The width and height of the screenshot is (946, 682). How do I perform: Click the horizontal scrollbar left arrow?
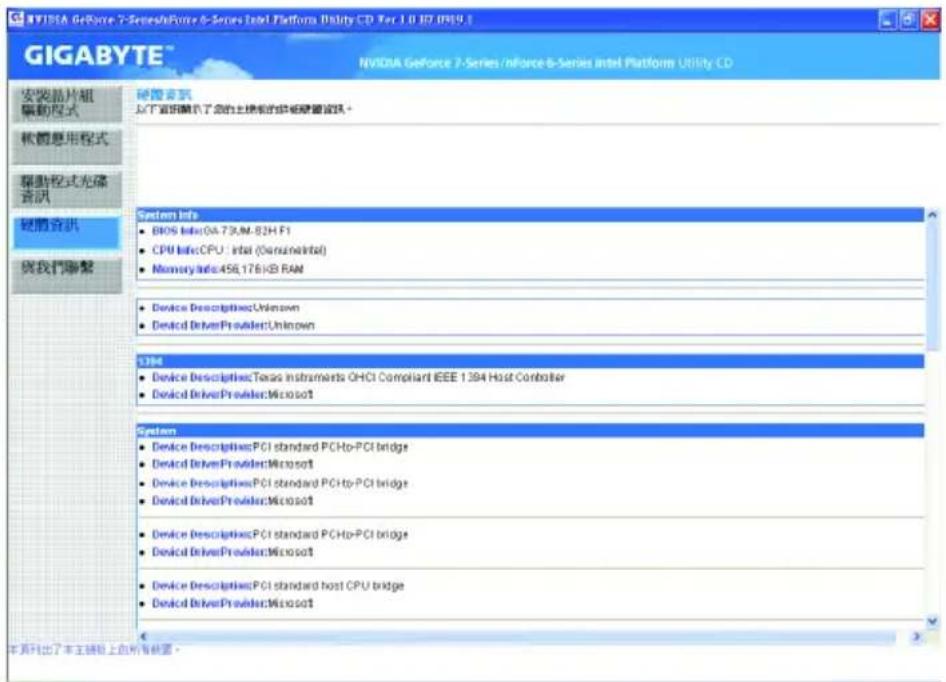(x=144, y=636)
